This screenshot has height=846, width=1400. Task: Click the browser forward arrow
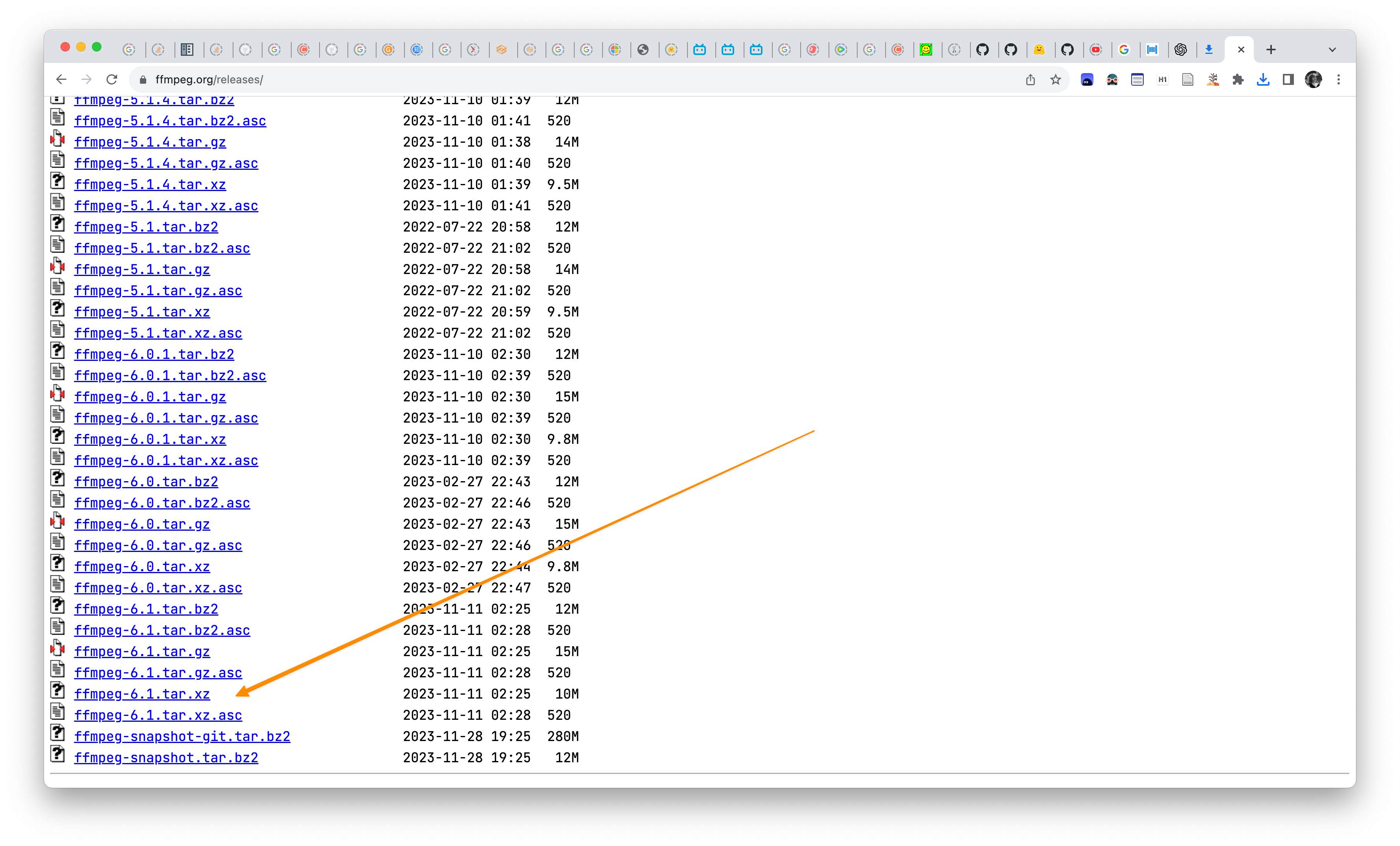(86, 79)
